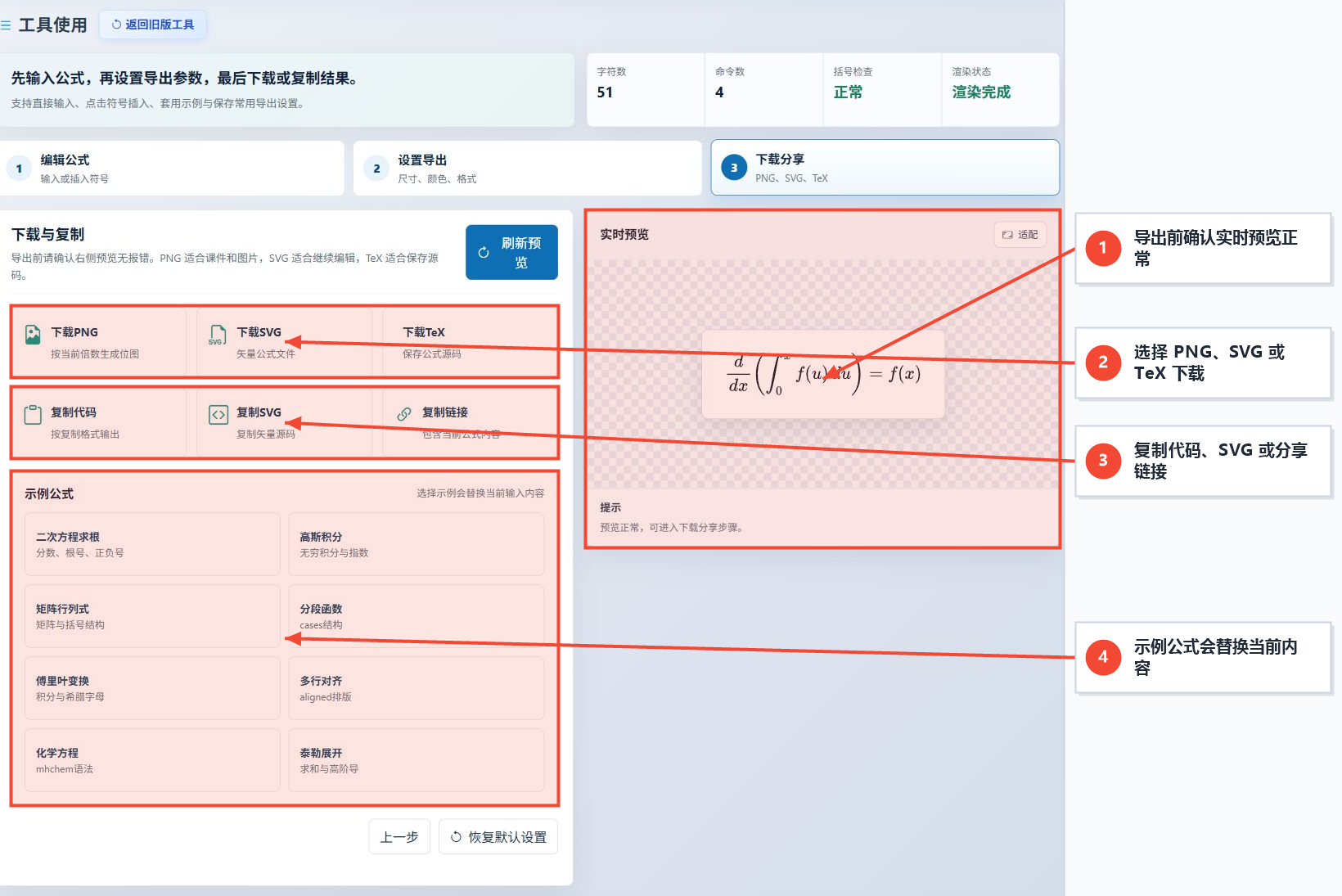
Task: Click the refresh icon in 刷新预览
Action: [484, 253]
